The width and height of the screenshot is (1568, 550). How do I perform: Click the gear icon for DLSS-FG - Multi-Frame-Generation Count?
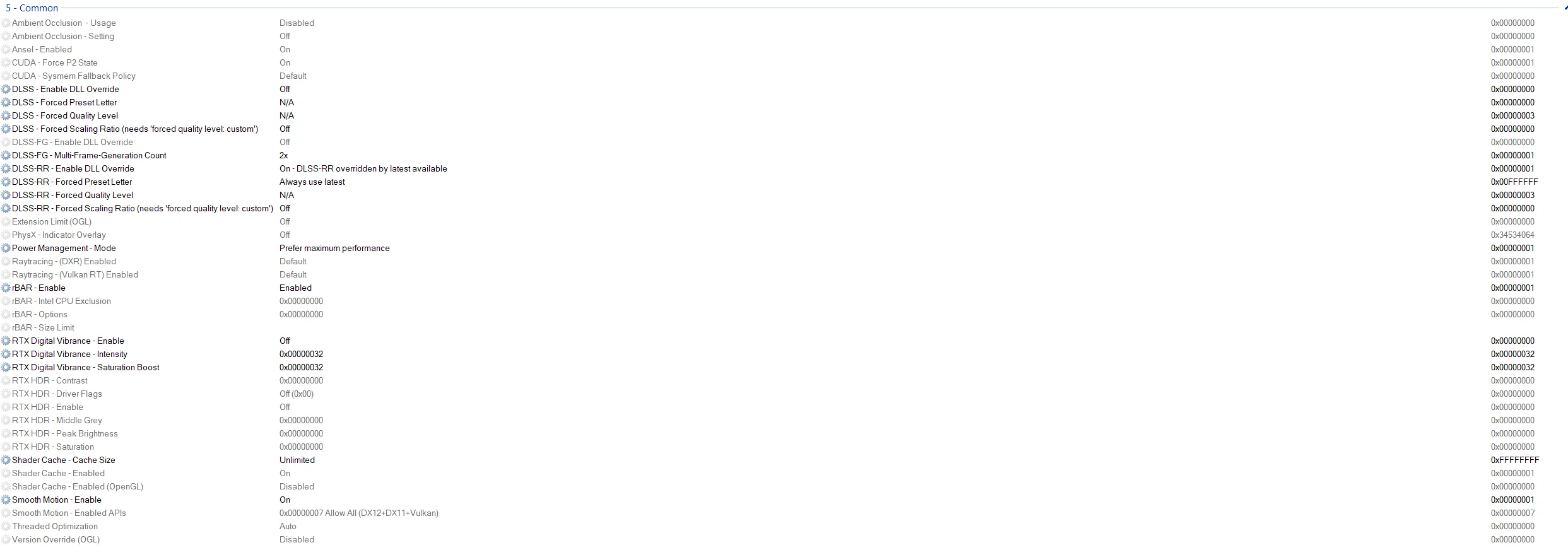click(x=6, y=156)
